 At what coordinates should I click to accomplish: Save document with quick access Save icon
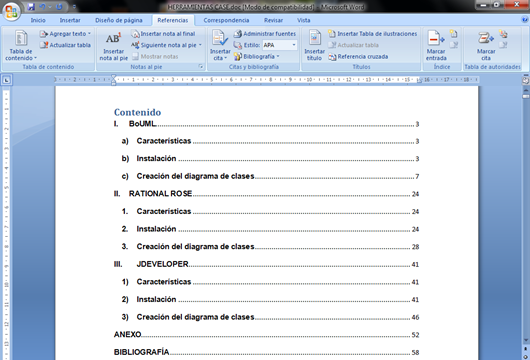tap(31, 6)
